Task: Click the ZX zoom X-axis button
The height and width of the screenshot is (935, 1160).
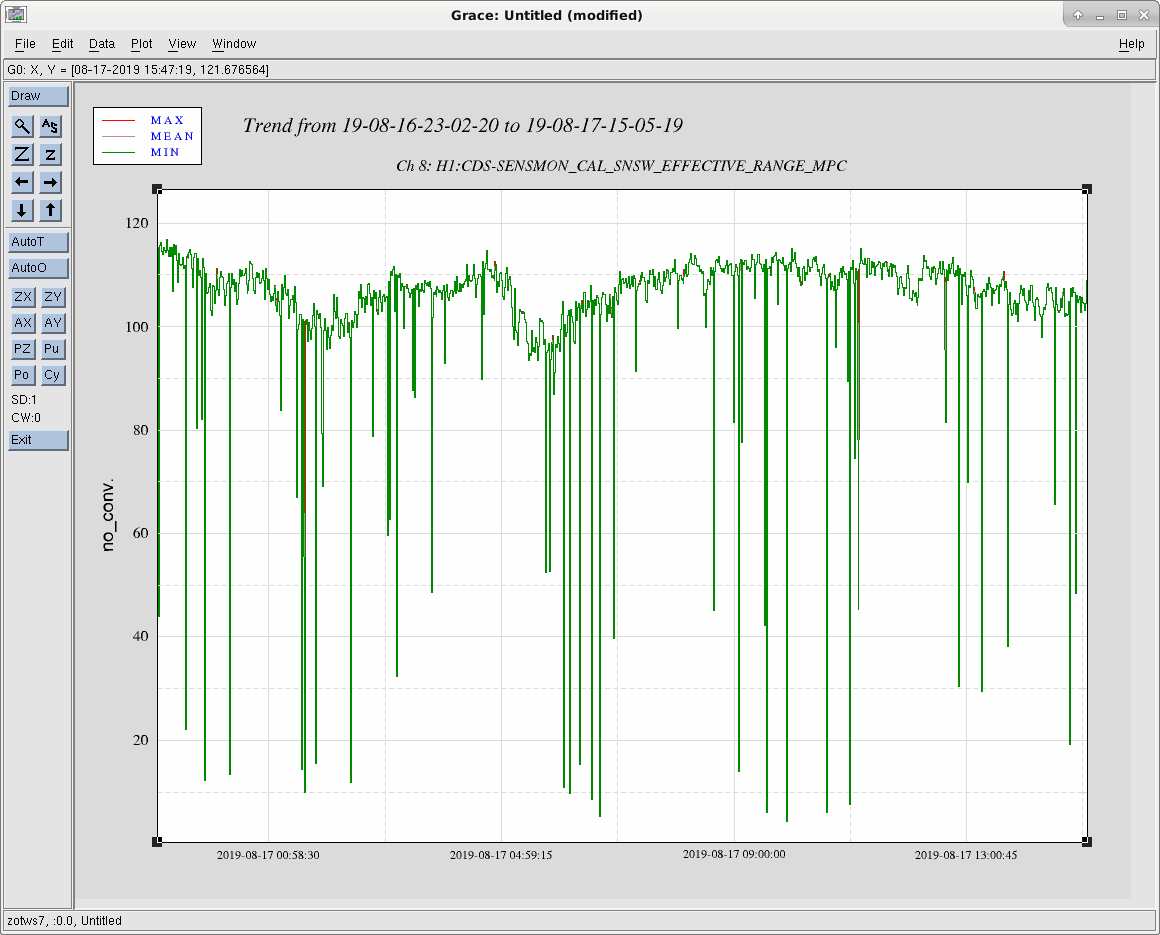Action: click(x=23, y=297)
